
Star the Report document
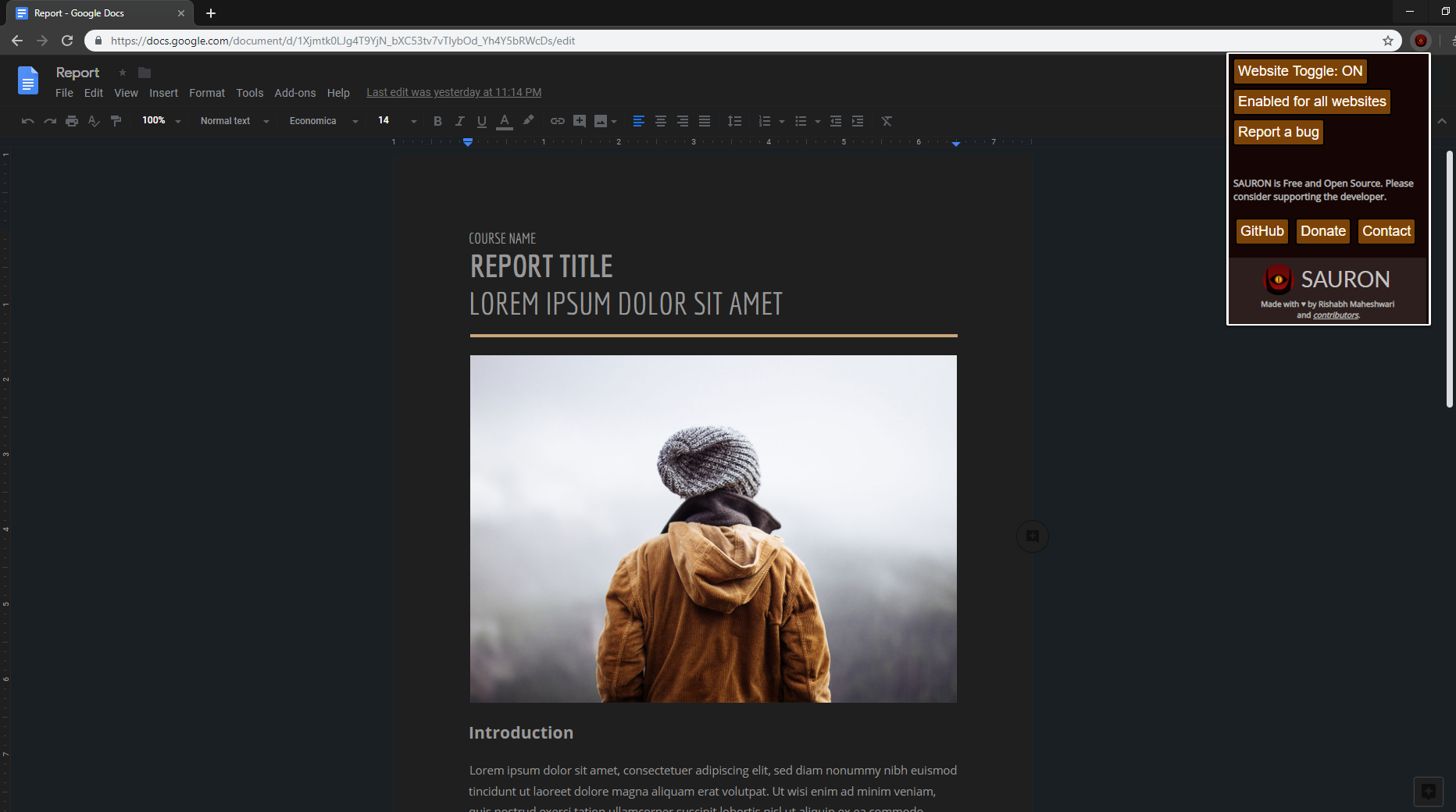click(x=122, y=73)
